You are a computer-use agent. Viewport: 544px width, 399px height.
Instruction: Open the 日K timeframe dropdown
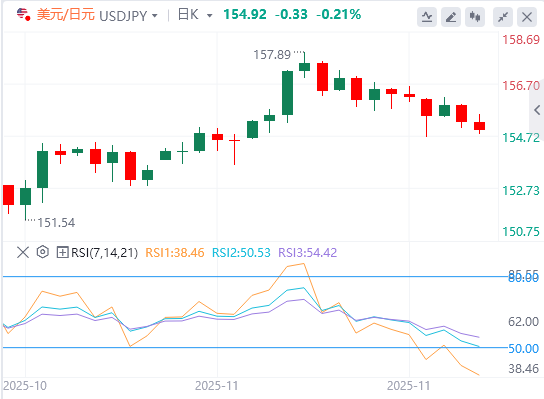tap(195, 15)
